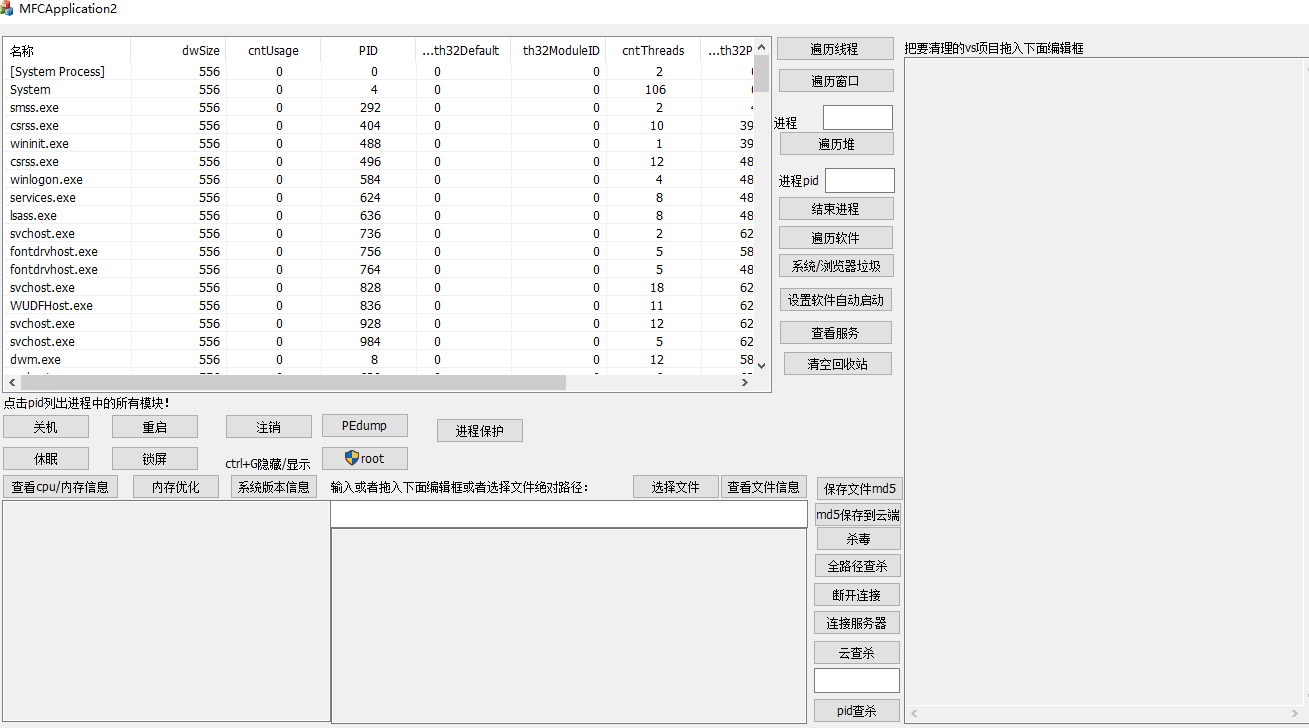Click the 进程保护 button
The width and height of the screenshot is (1309, 728).
pyautogui.click(x=480, y=431)
